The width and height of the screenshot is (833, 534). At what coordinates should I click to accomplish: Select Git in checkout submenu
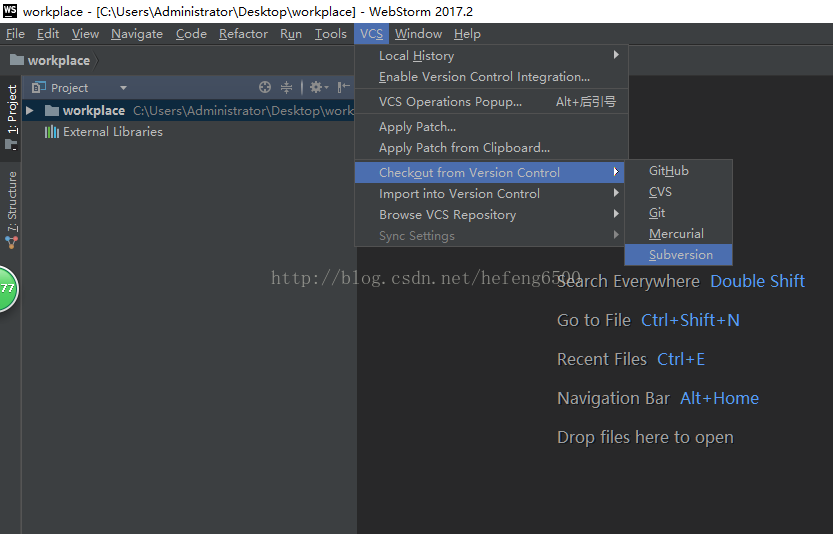678,213
